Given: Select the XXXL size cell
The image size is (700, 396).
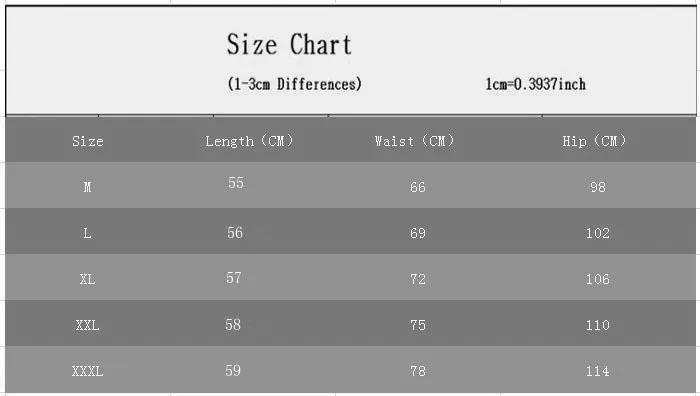Looking at the screenshot, I should (x=88, y=371).
